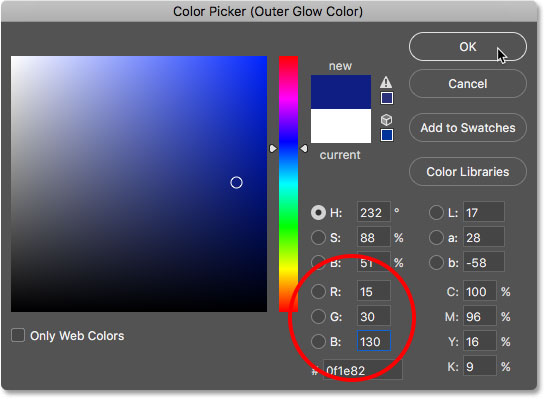Image resolution: width=545 pixels, height=399 pixels.
Task: Click the OK button
Action: [468, 47]
